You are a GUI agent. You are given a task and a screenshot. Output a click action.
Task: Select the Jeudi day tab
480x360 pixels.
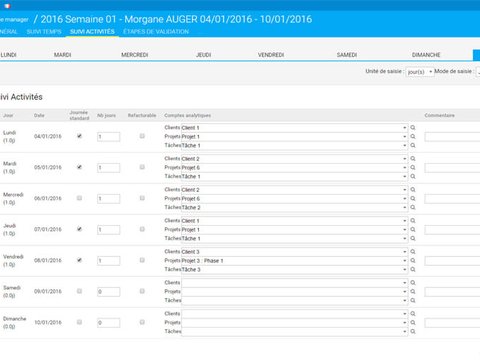(x=203, y=55)
